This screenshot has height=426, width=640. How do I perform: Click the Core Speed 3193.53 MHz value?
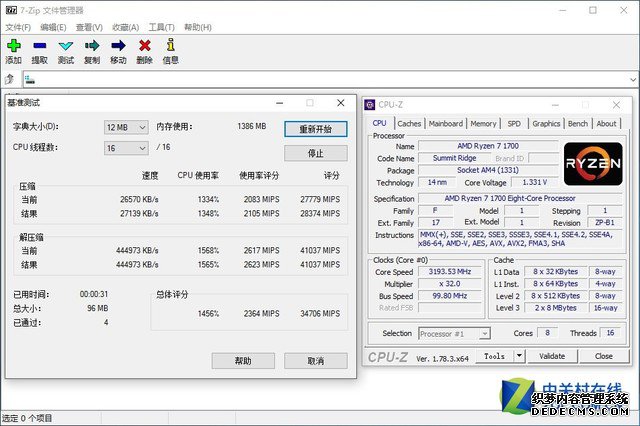[x=449, y=271]
